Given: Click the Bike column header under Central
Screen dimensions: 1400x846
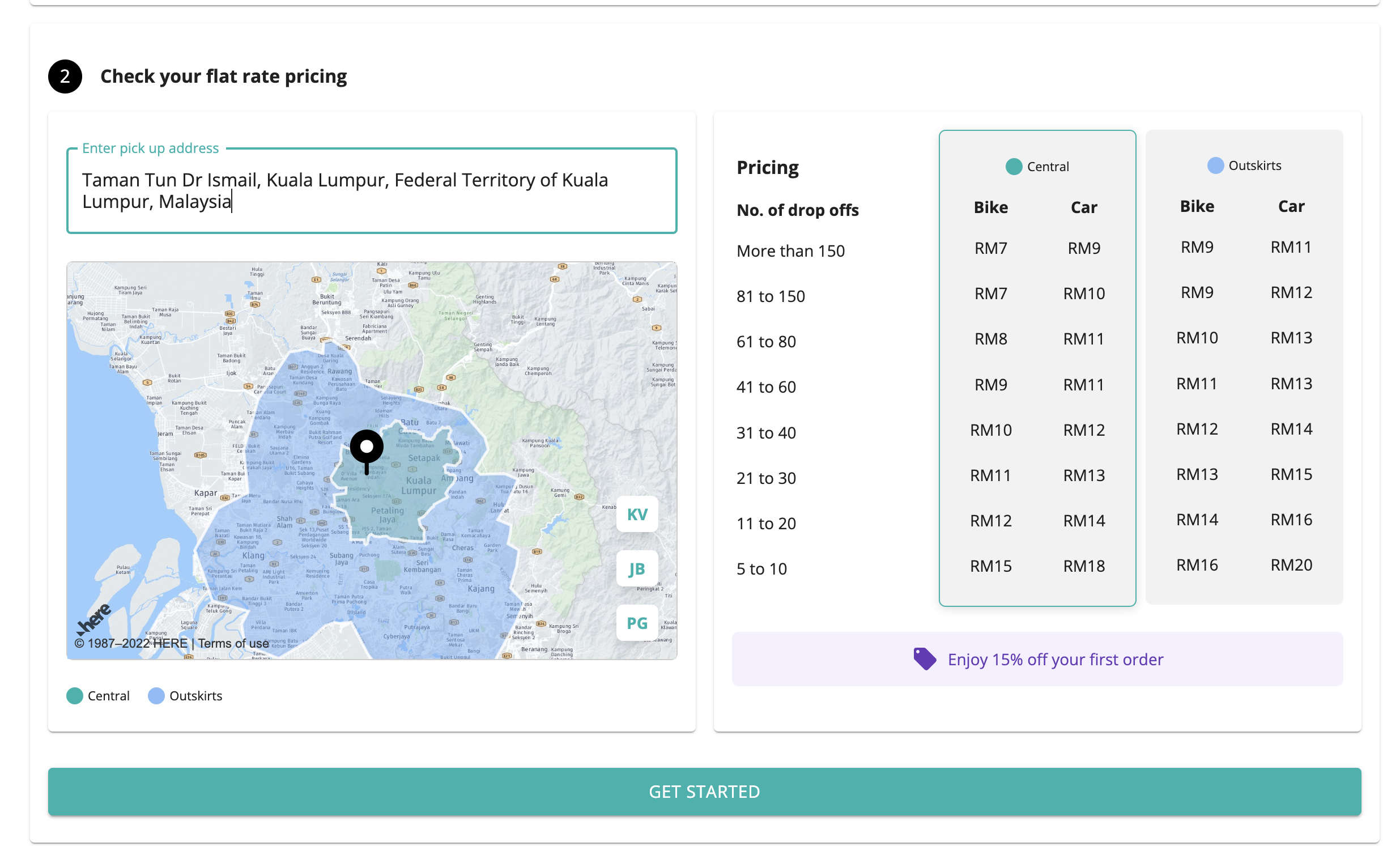Looking at the screenshot, I should click(x=990, y=207).
